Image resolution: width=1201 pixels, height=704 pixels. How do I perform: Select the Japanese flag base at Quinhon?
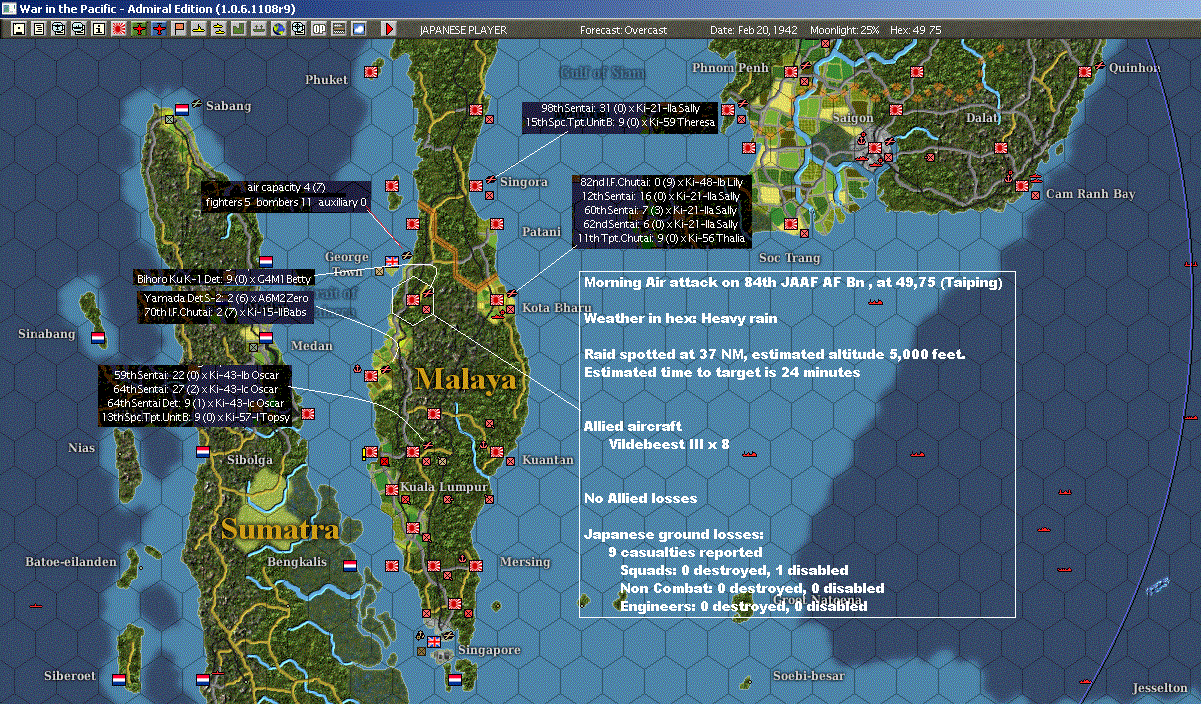(x=1087, y=71)
